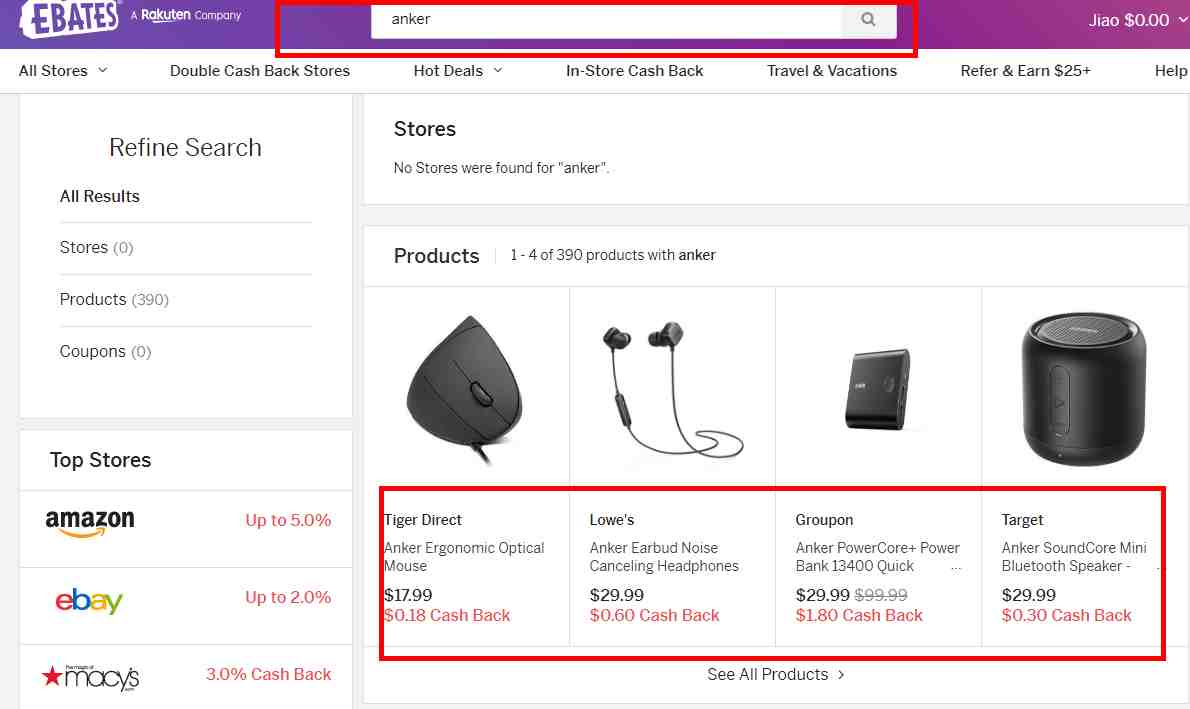1190x709 pixels.
Task: Click the eBay store logo
Action: coord(89,599)
